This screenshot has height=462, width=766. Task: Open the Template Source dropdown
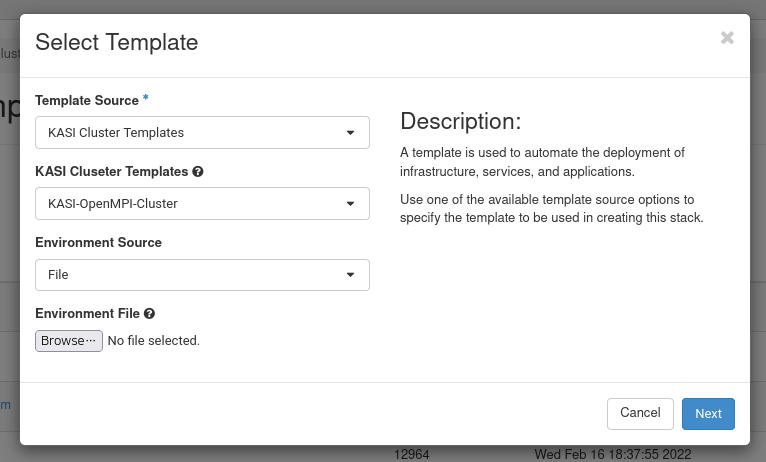pos(202,132)
